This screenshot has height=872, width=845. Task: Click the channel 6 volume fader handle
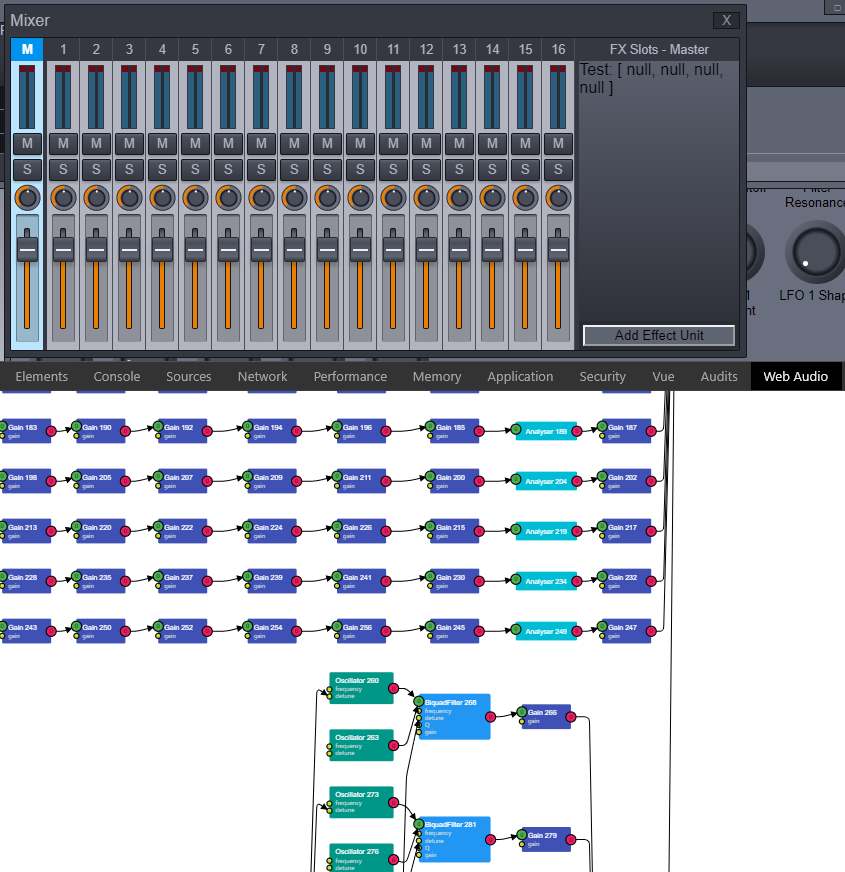(228, 249)
